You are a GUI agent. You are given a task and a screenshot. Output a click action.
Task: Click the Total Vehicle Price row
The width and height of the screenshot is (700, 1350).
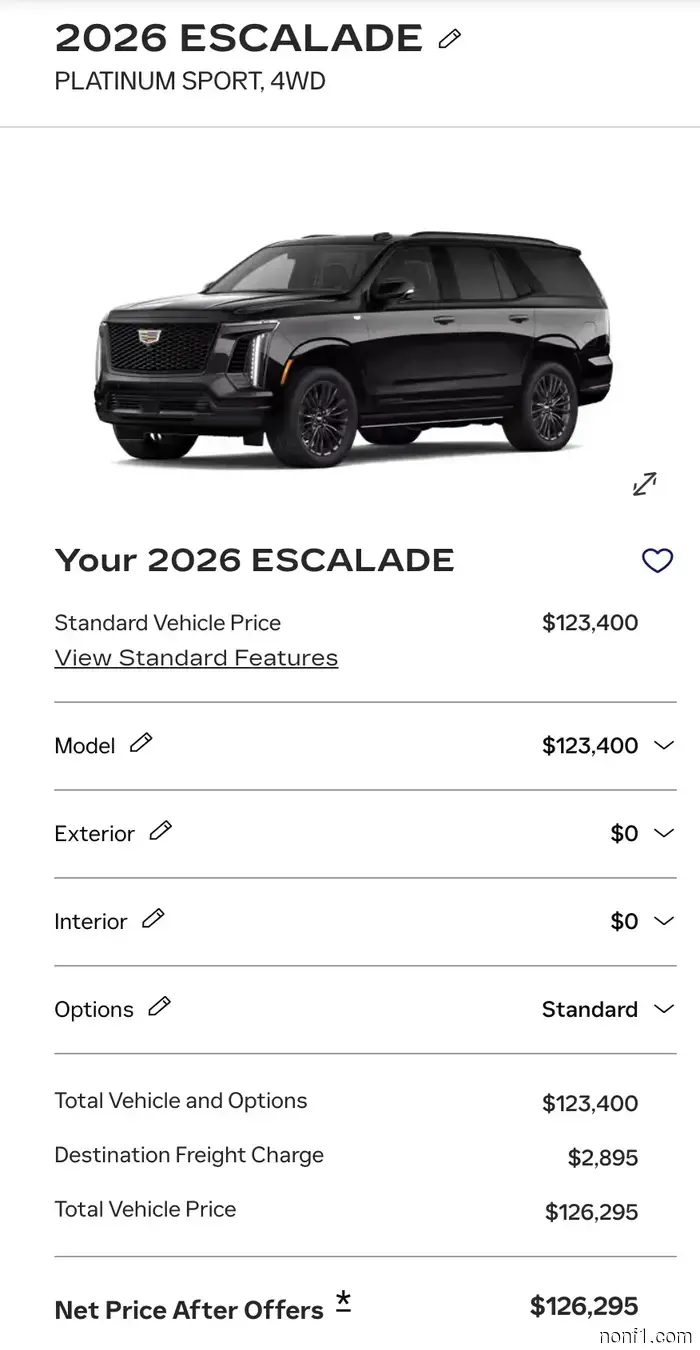pos(145,1209)
